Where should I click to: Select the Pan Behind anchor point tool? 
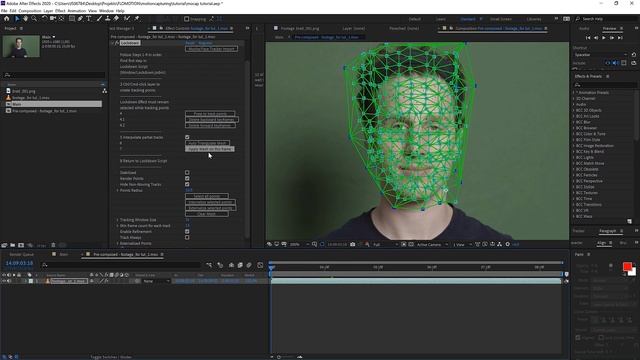click(x=62, y=19)
